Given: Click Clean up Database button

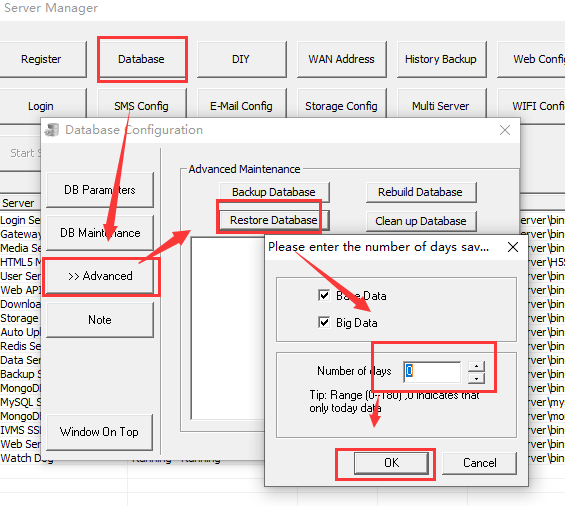Looking at the screenshot, I should coord(421,221).
